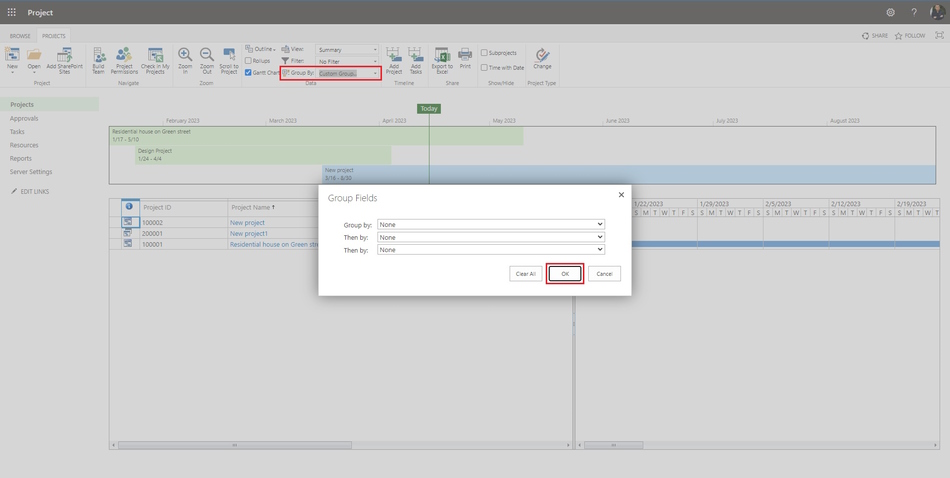Open the New project link
The image size is (950, 478).
coord(247,222)
